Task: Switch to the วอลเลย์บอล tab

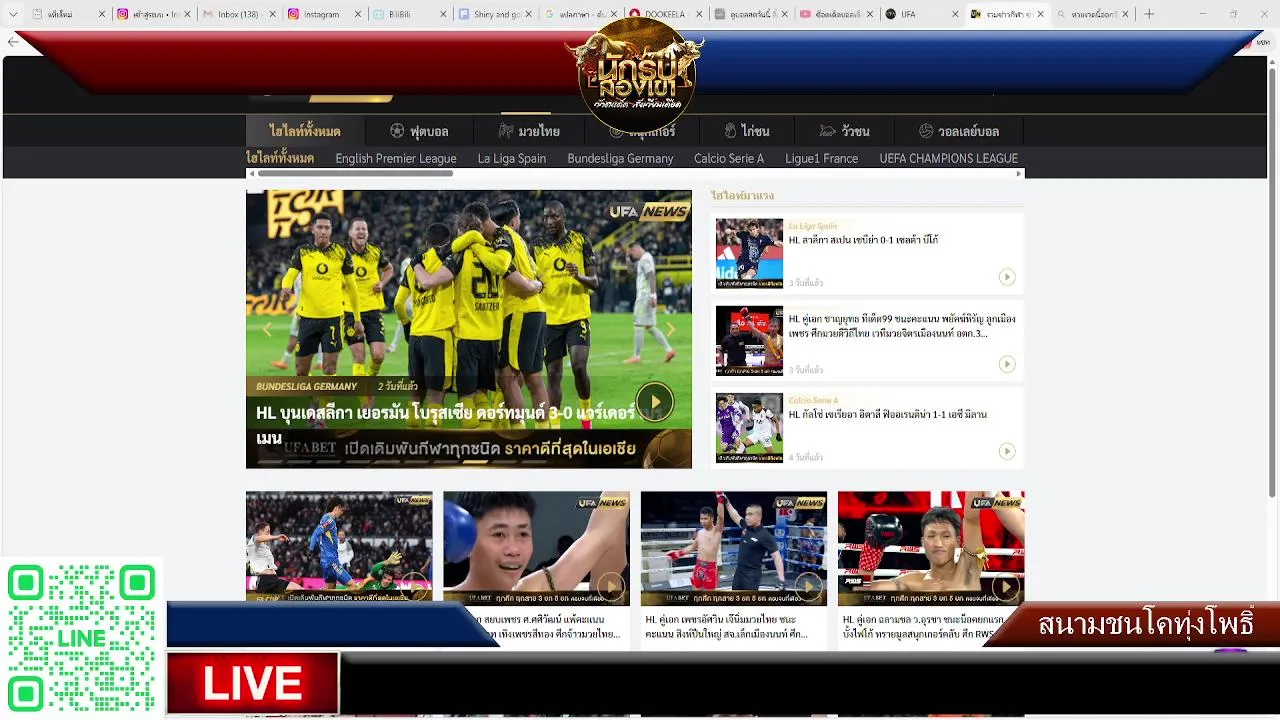Action: [958, 131]
